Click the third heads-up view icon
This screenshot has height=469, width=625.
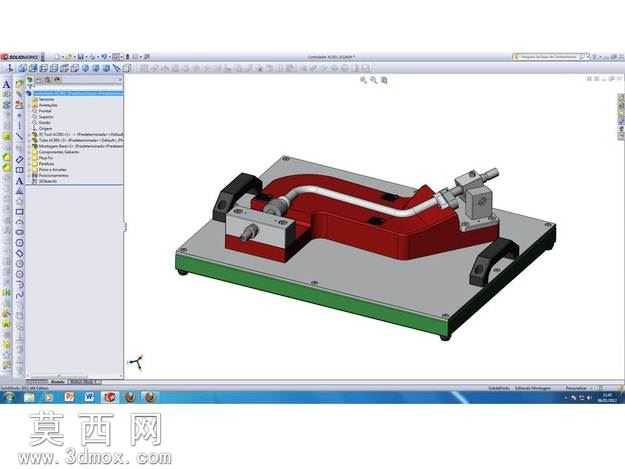(x=384, y=80)
